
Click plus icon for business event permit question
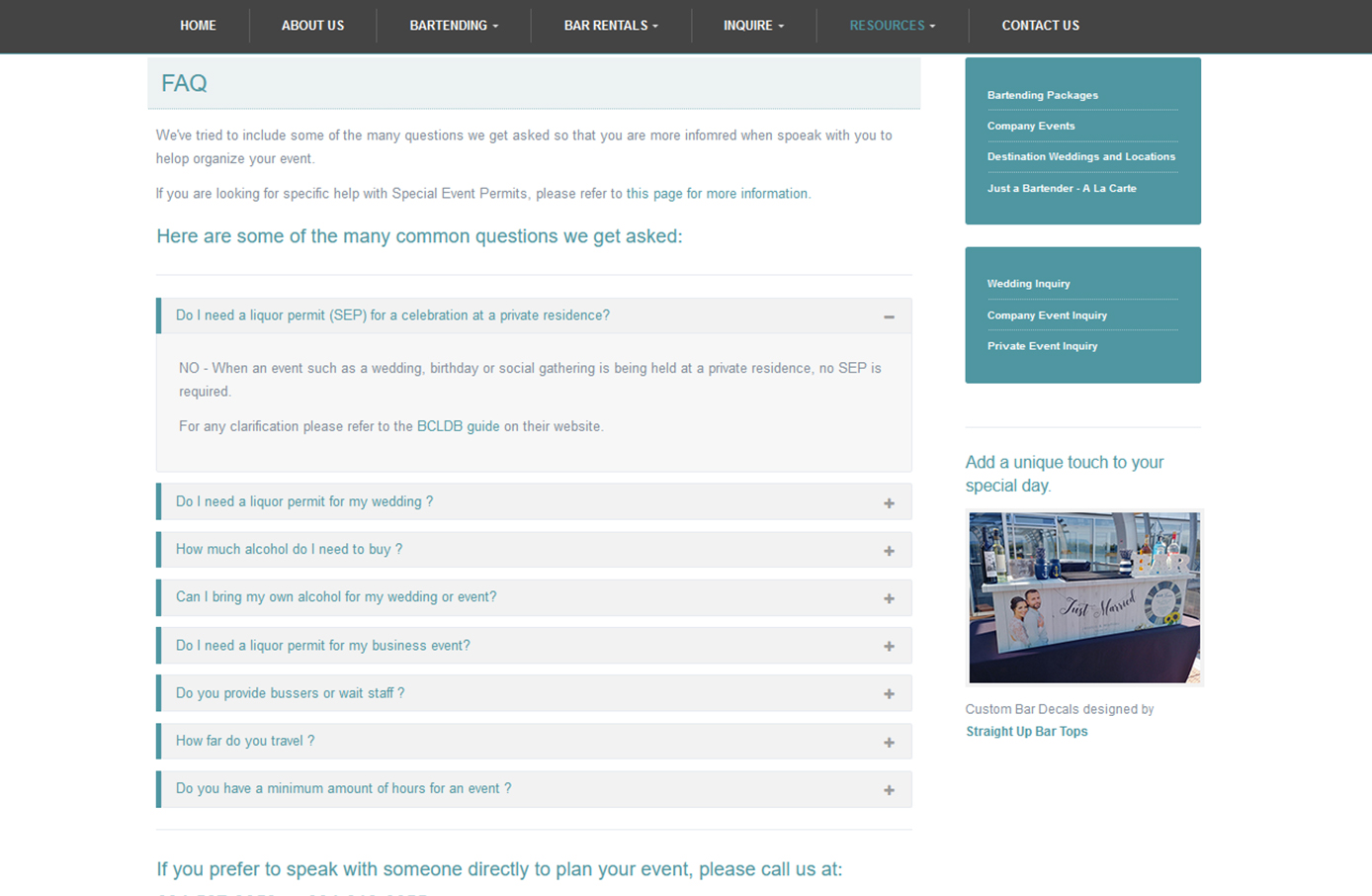(889, 646)
